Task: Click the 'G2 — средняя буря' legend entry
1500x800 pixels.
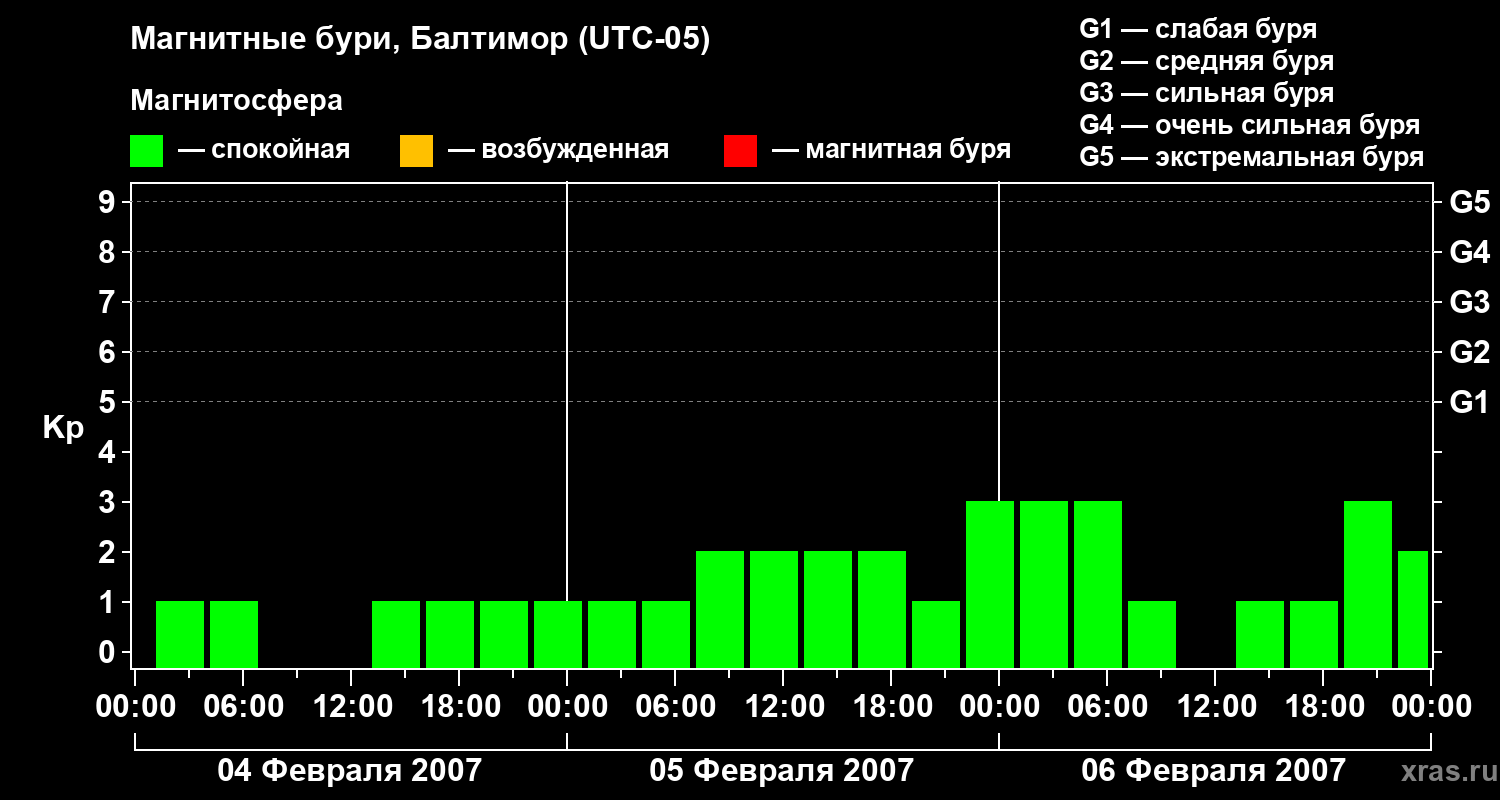Action: click(1206, 61)
